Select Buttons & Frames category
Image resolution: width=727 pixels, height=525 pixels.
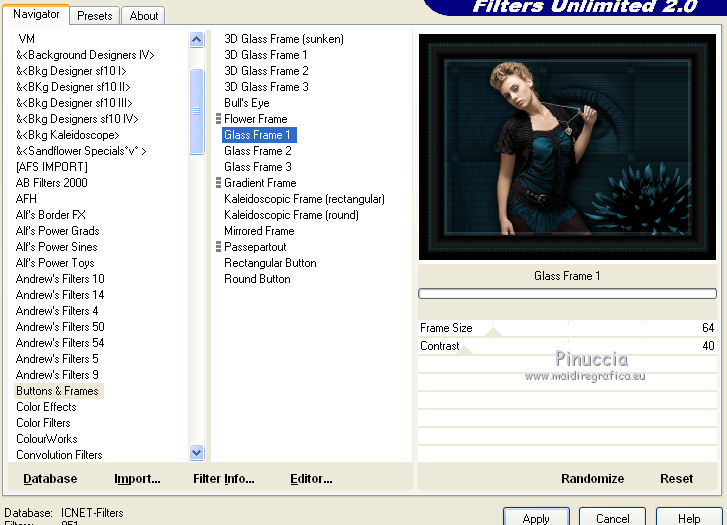point(58,391)
